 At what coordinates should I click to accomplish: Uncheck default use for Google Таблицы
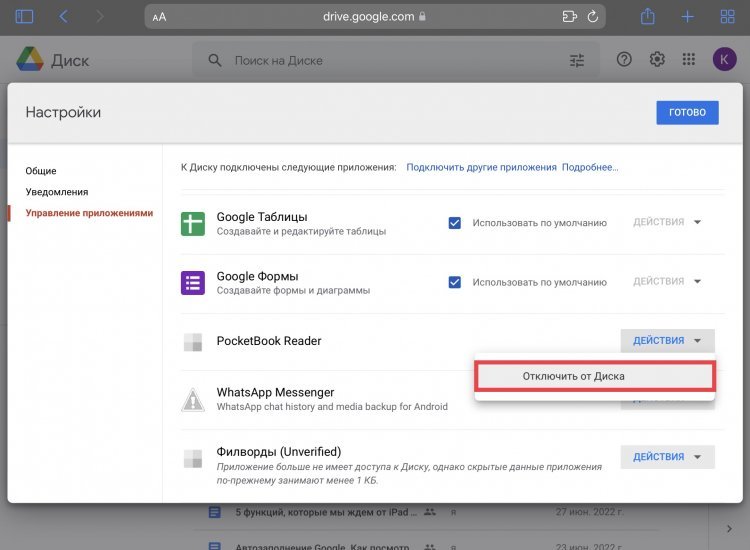(455, 223)
